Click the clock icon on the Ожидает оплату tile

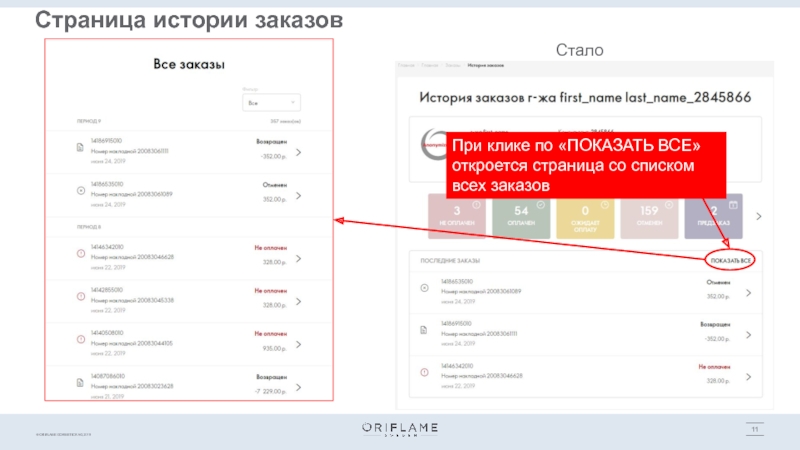click(x=605, y=205)
